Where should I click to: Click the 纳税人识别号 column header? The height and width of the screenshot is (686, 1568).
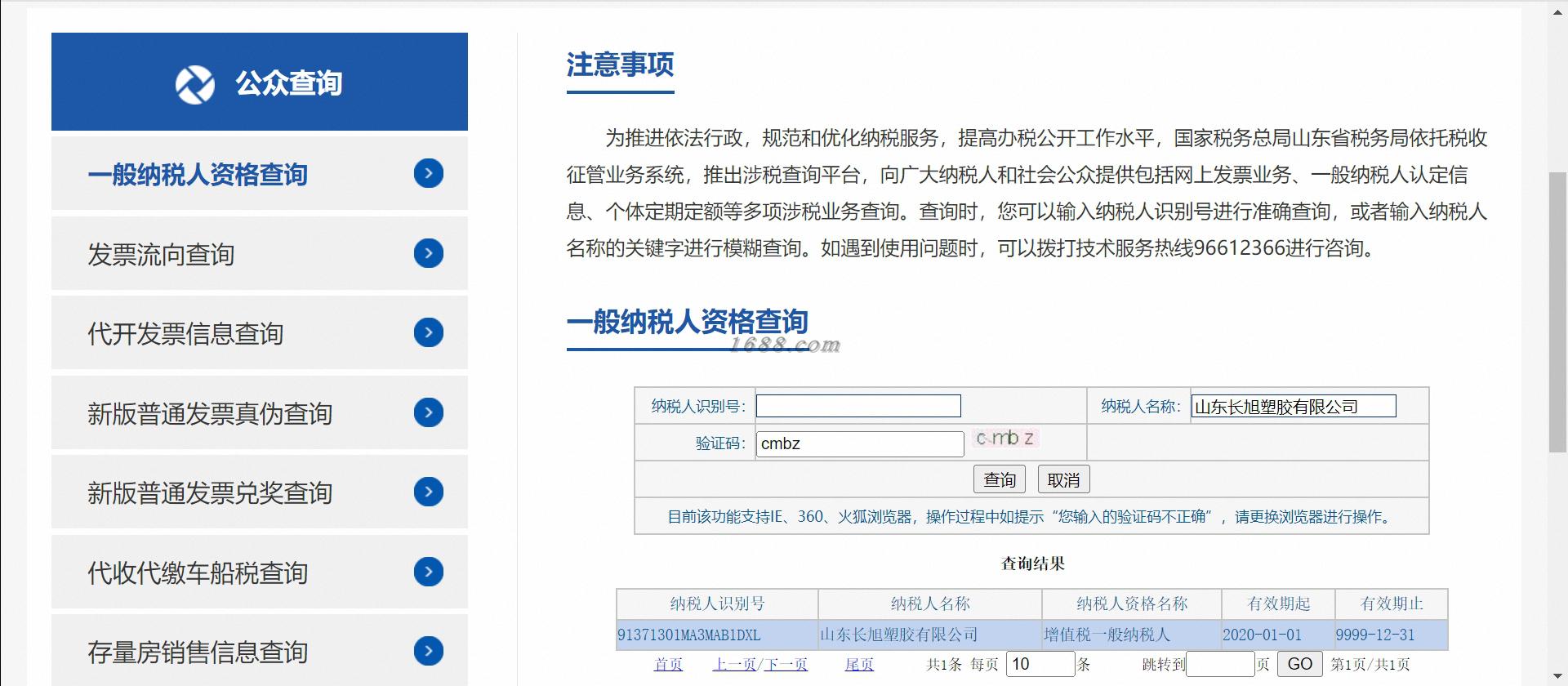(x=717, y=604)
